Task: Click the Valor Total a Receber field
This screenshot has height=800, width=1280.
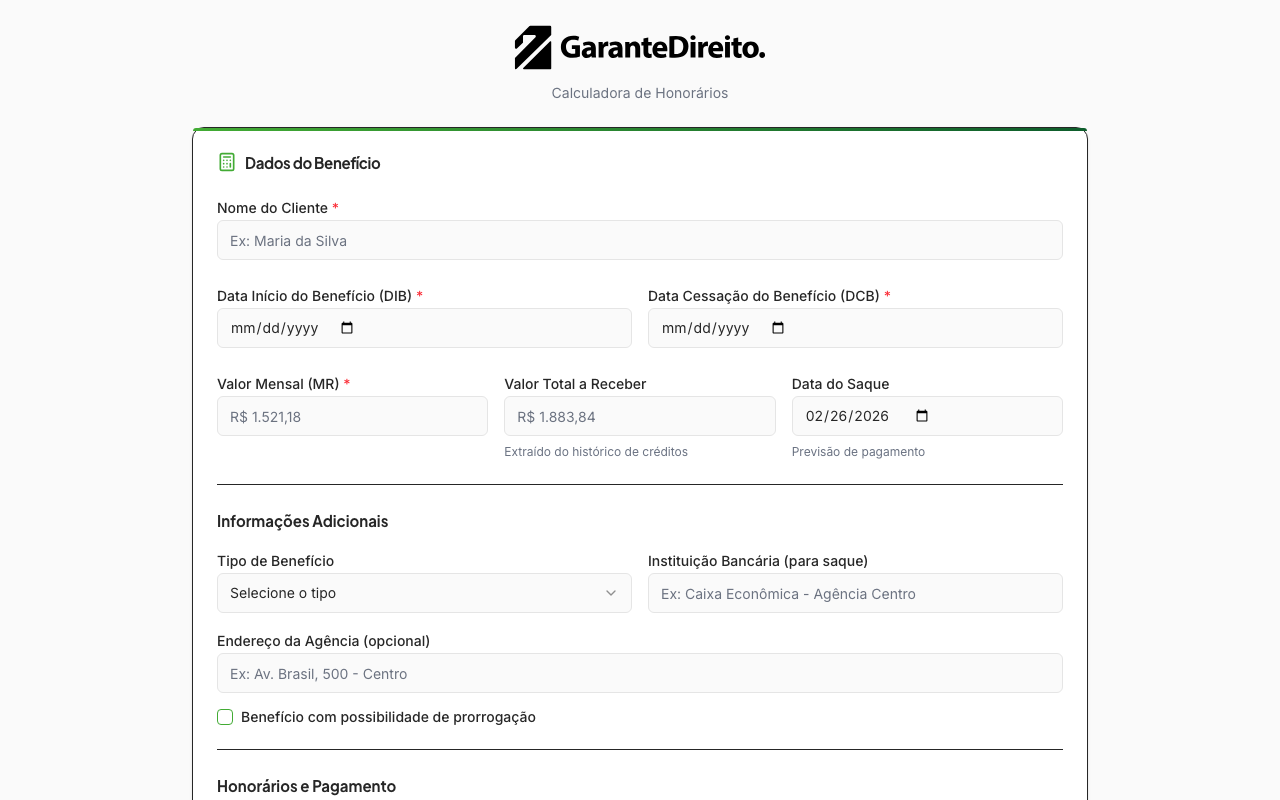Action: click(640, 416)
